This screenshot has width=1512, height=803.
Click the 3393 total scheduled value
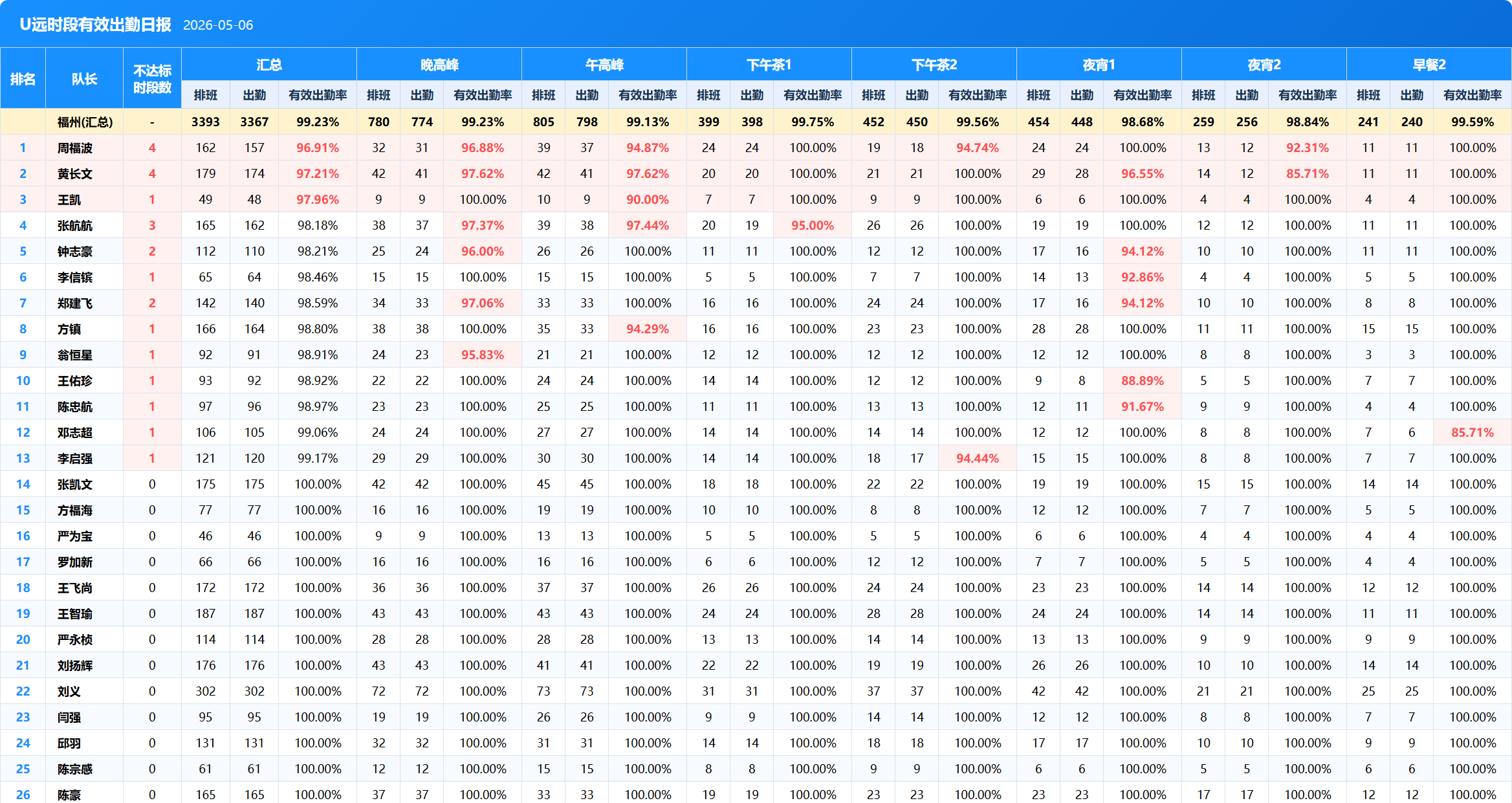click(x=206, y=122)
